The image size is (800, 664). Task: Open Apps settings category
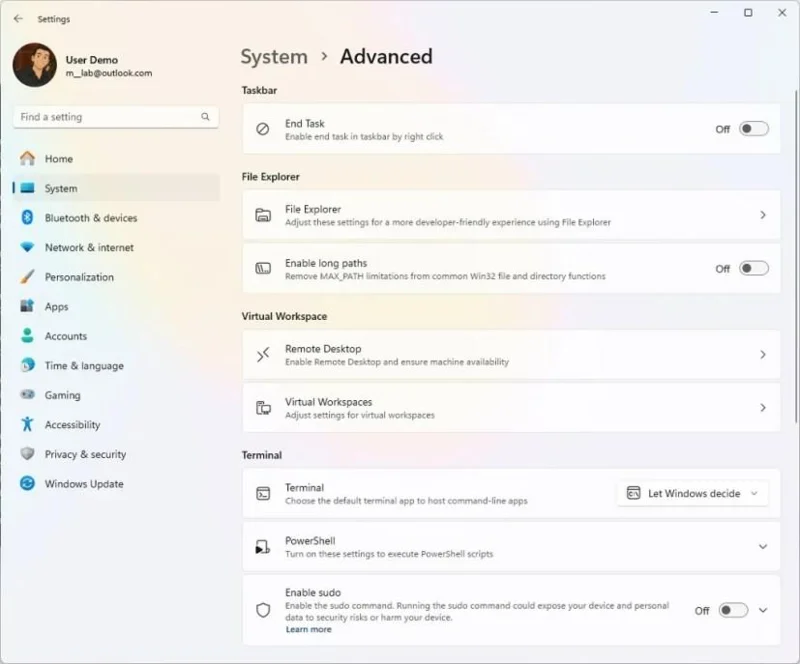tap(116, 306)
